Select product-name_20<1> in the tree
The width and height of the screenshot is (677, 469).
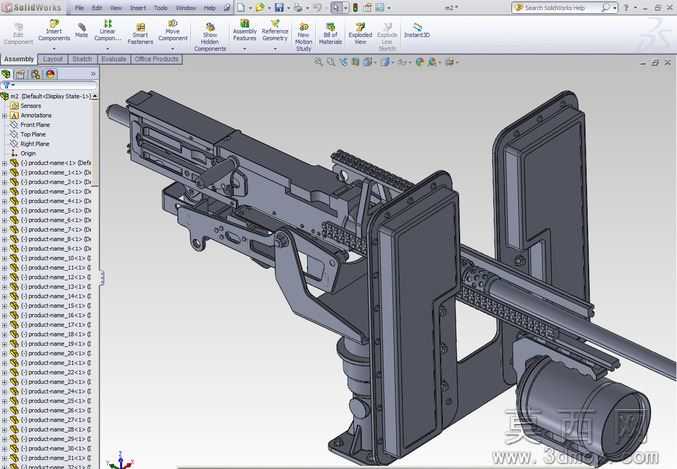[x=51, y=353]
